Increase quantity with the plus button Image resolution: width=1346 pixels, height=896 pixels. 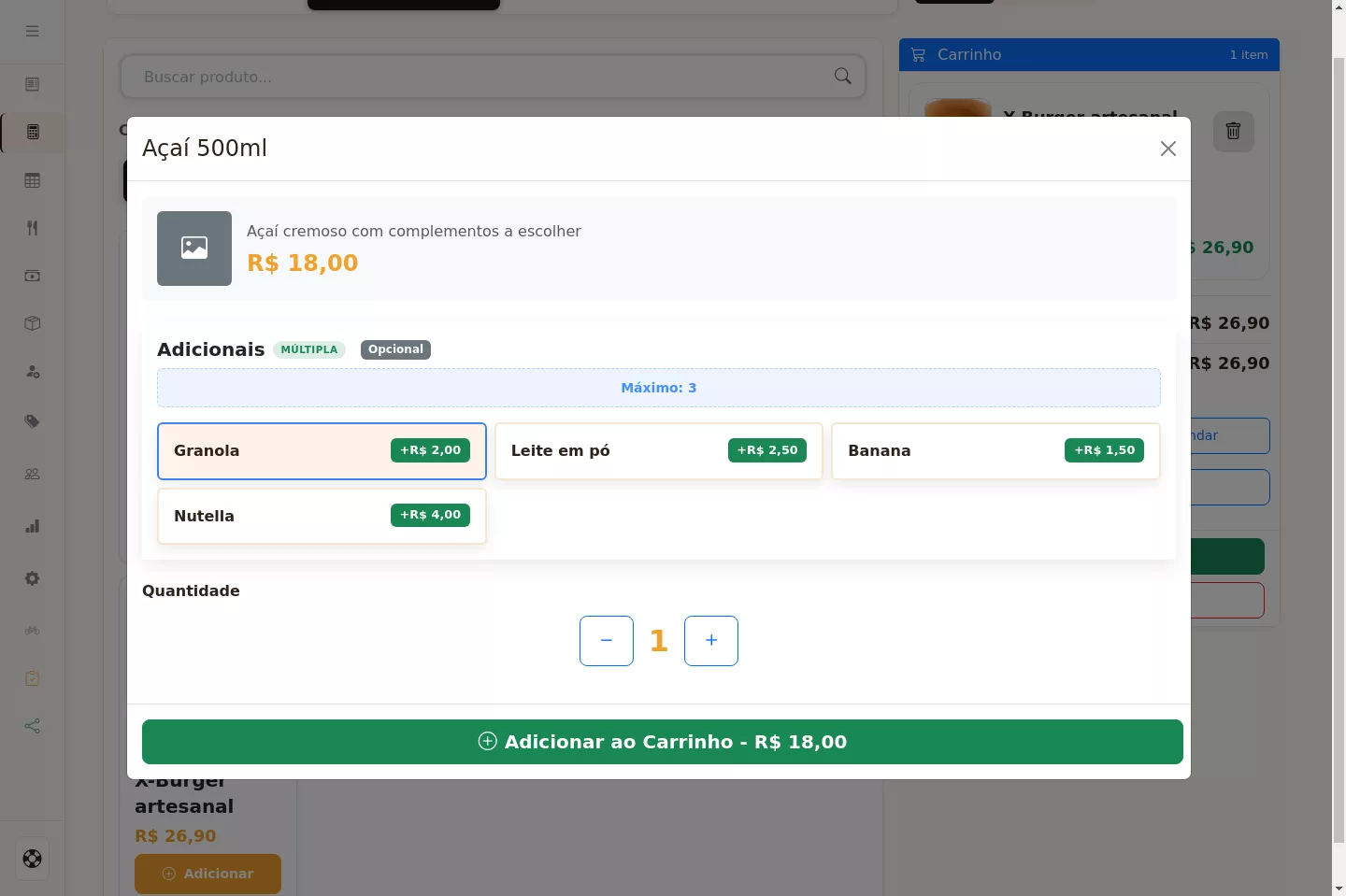pyautogui.click(x=711, y=641)
